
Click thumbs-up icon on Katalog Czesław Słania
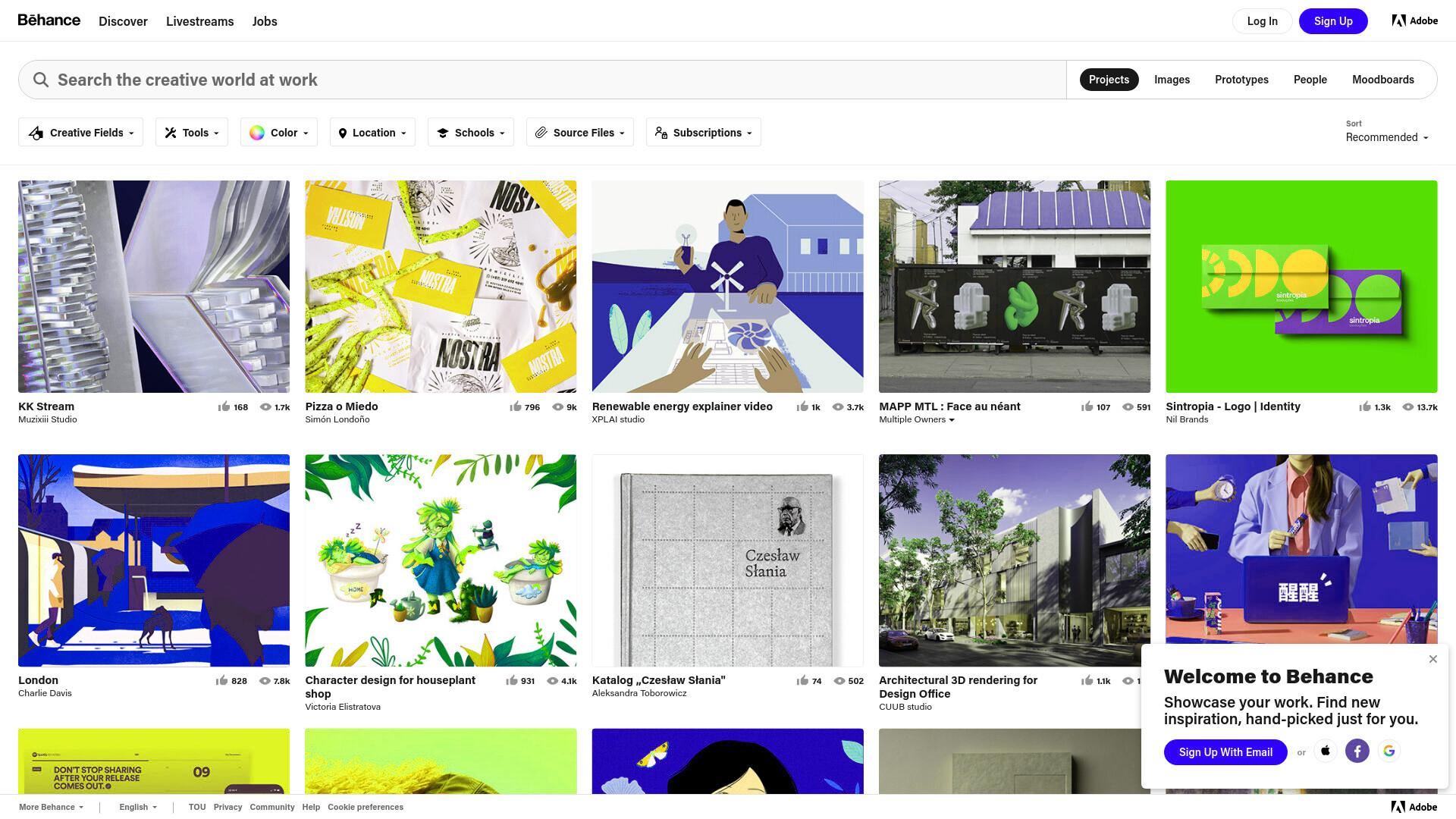coord(802,680)
